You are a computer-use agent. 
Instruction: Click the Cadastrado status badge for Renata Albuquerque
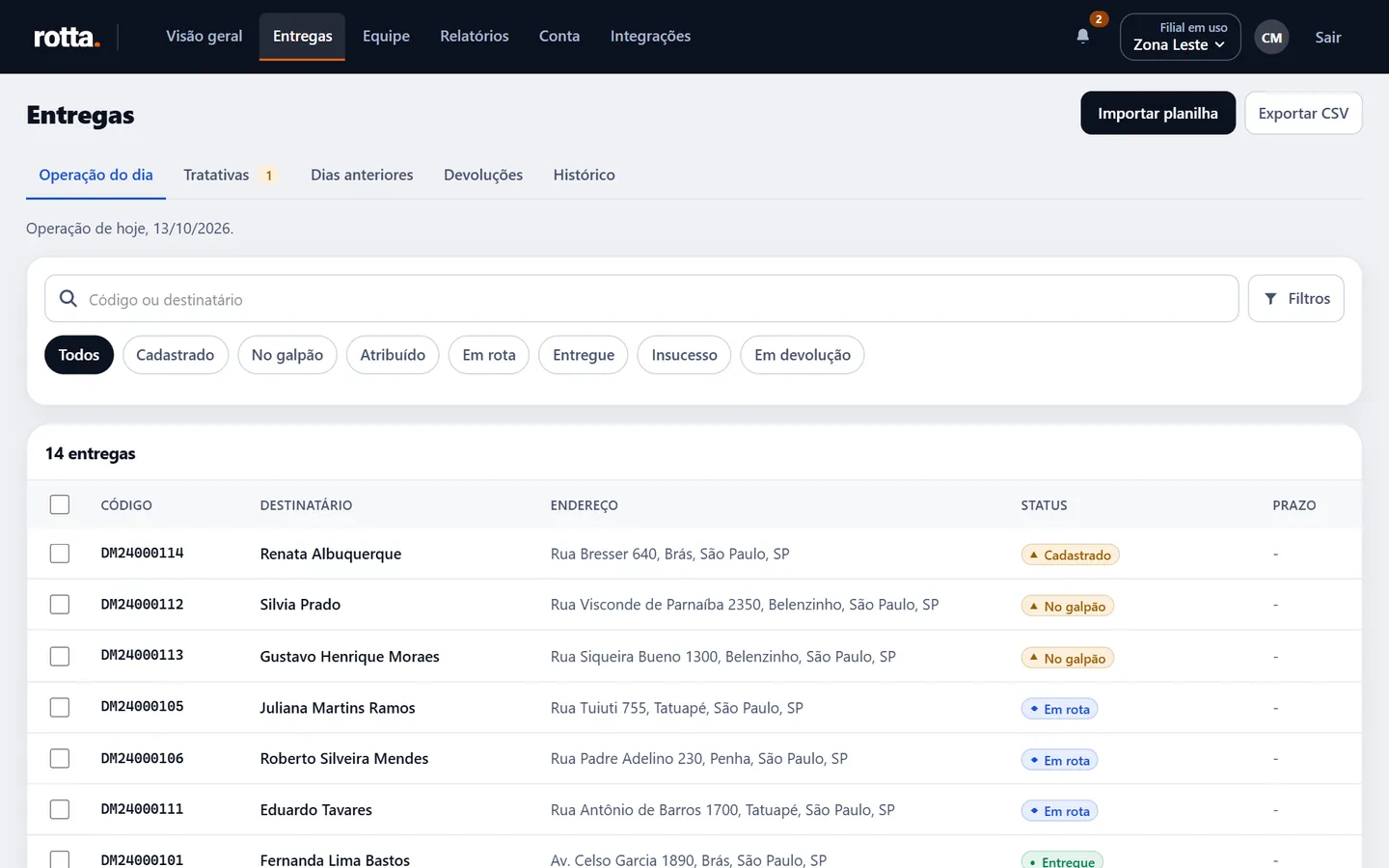click(1070, 555)
